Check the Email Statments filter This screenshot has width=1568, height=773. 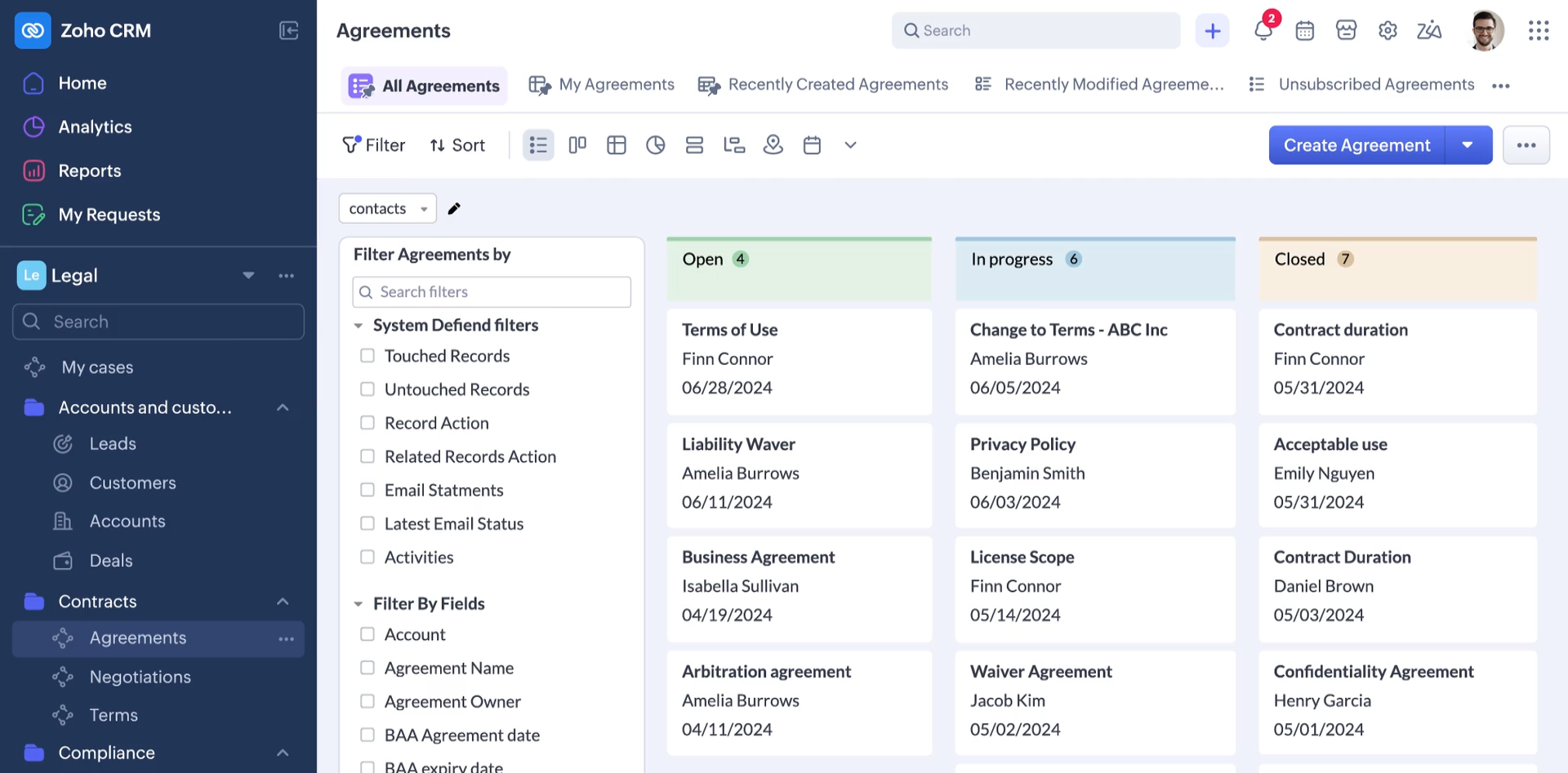367,490
